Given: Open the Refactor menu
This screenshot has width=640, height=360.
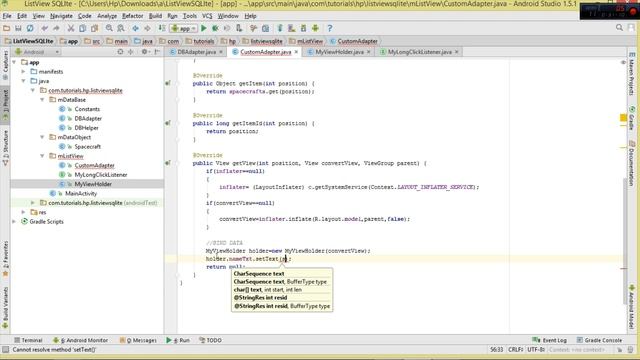Looking at the screenshot, I should tap(133, 16).
